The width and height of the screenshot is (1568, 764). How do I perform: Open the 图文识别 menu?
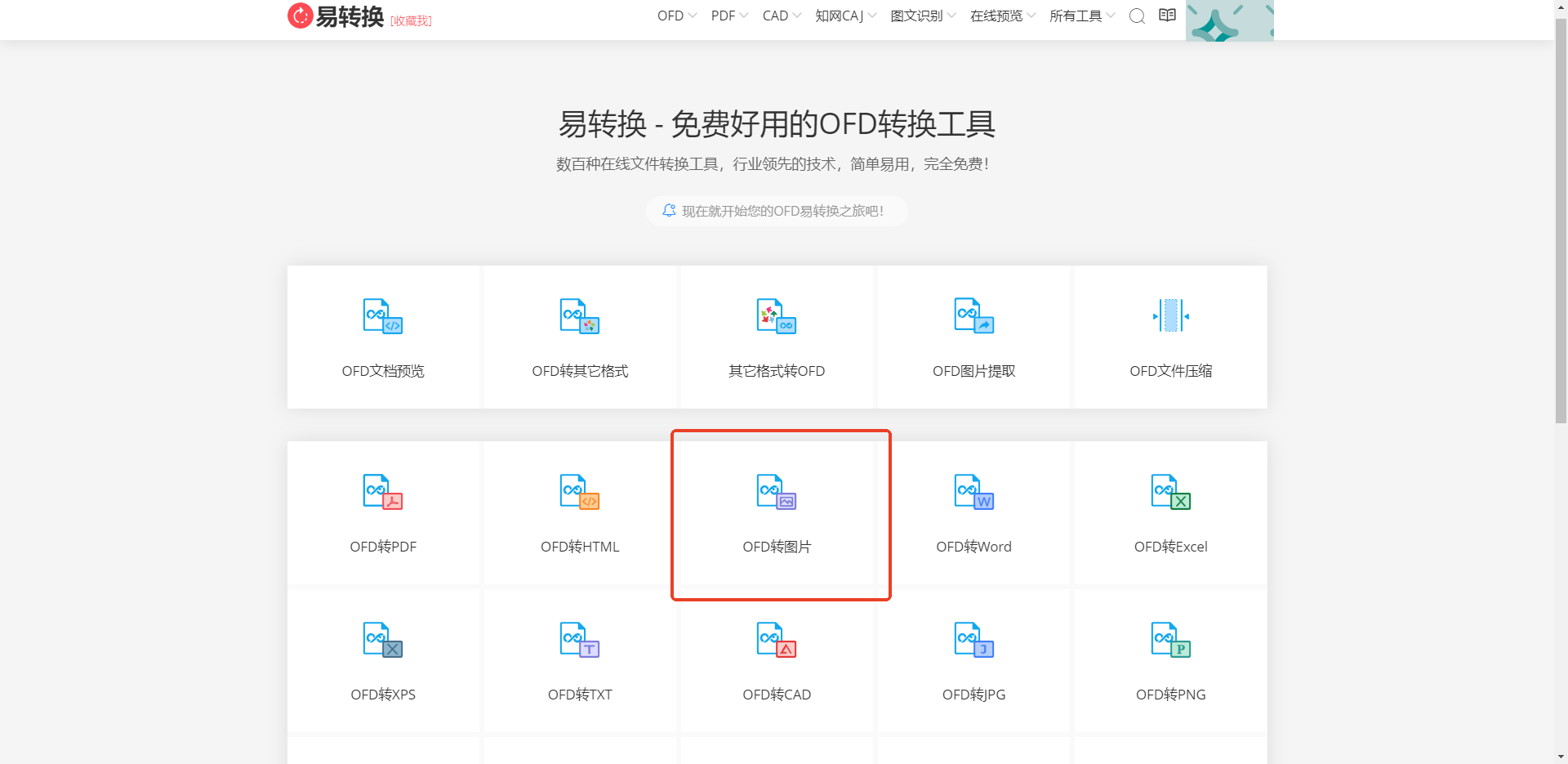pos(921,15)
